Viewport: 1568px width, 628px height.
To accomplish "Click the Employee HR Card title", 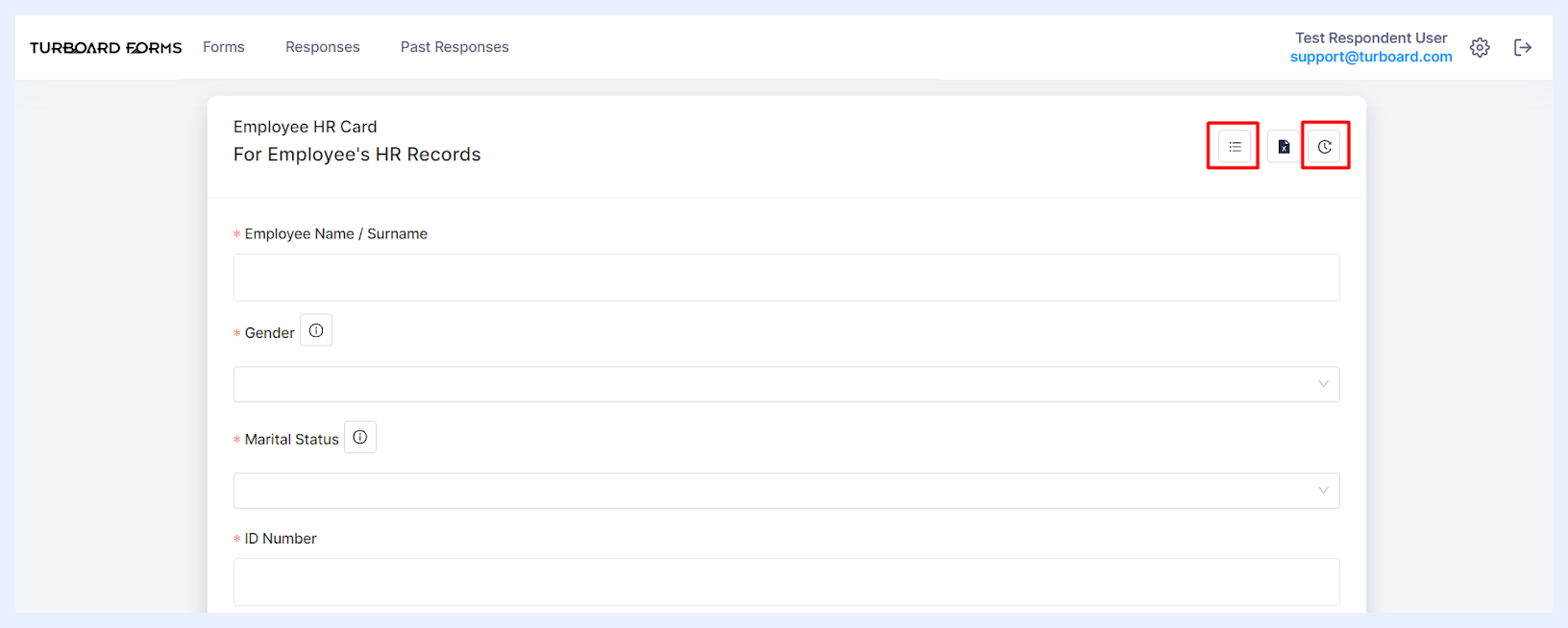I will (x=306, y=127).
